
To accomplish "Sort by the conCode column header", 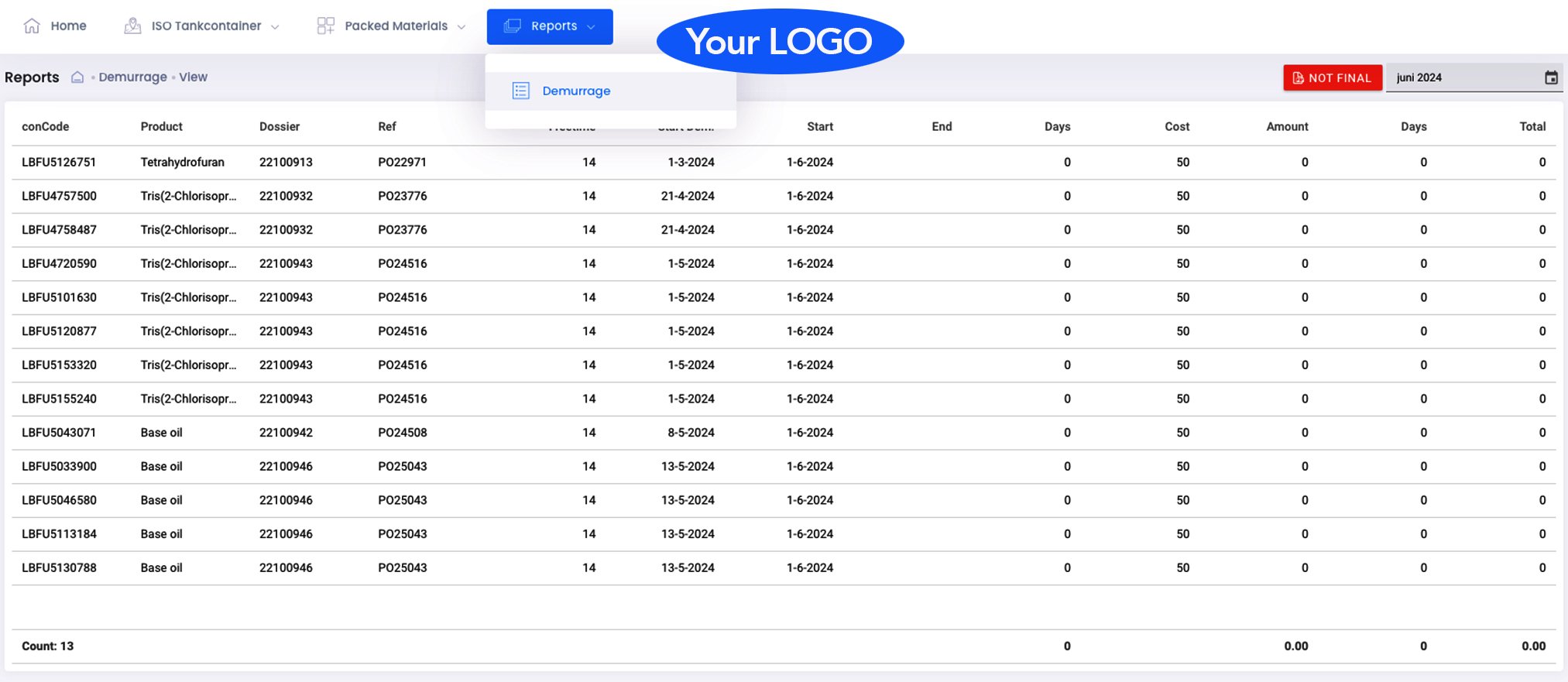I will click(46, 126).
